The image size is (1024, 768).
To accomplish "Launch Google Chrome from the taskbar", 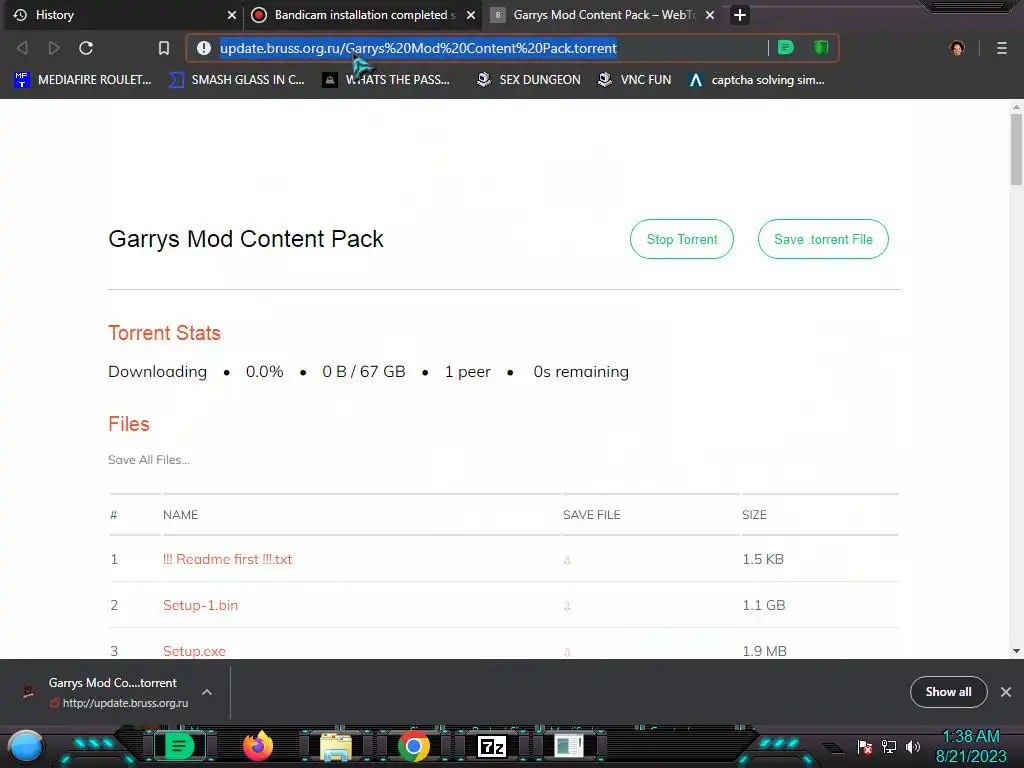I will coord(414,746).
